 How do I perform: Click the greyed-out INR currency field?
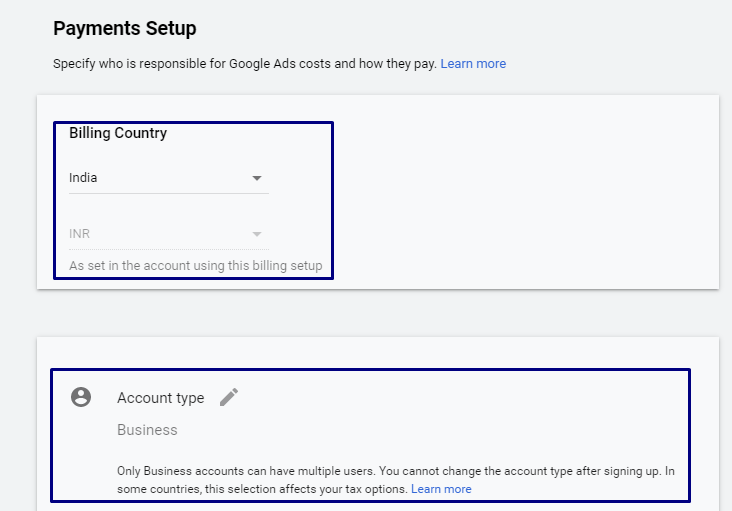(150, 234)
